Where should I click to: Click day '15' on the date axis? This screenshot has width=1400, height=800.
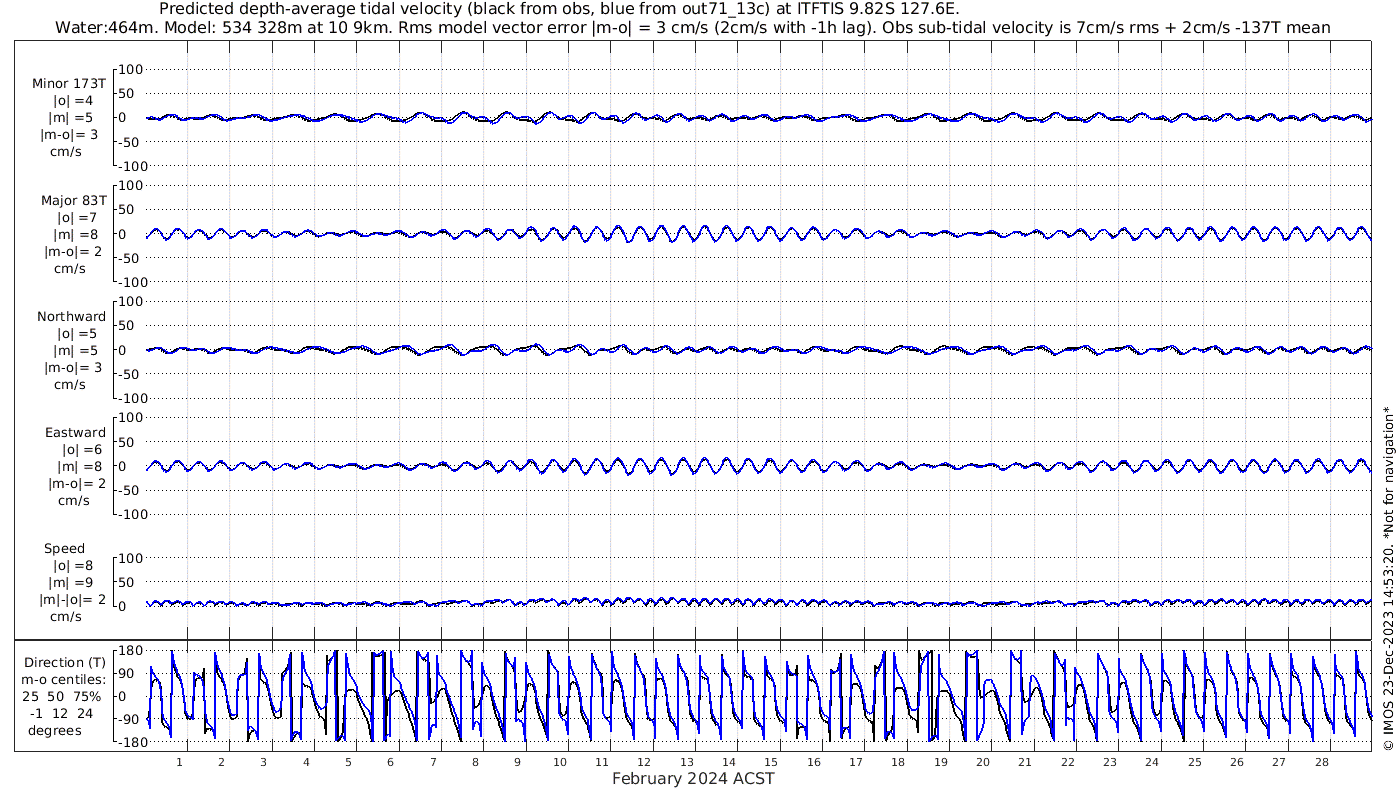[x=771, y=761]
